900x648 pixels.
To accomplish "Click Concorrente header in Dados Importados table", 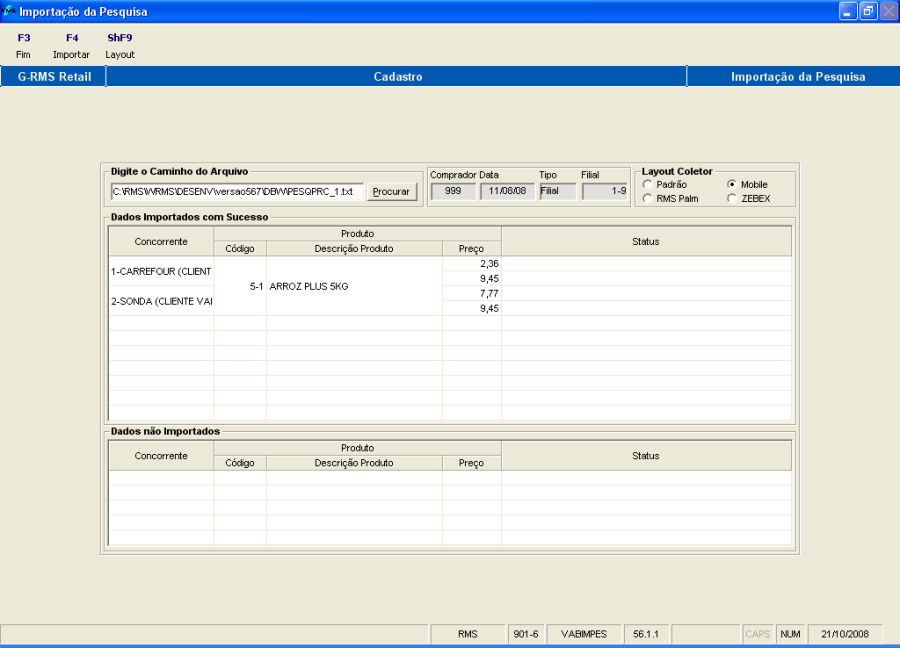I will pyautogui.click(x=161, y=242).
